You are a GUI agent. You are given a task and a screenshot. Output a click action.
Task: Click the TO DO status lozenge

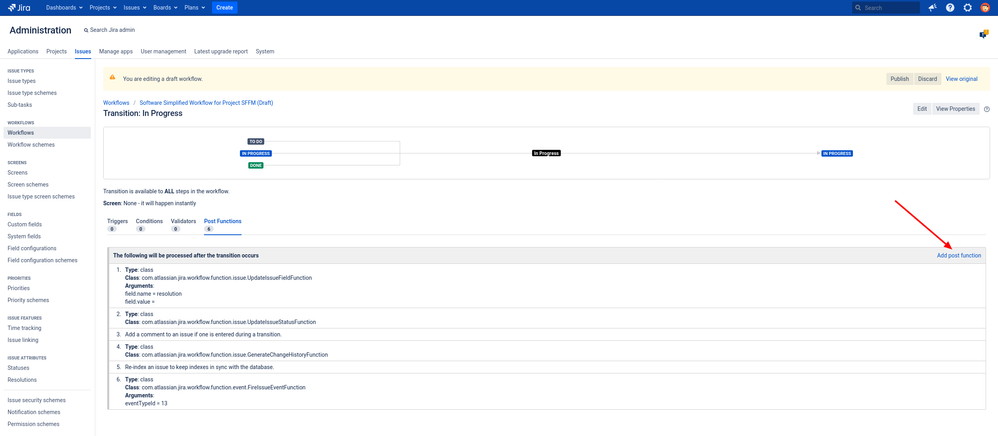click(256, 141)
